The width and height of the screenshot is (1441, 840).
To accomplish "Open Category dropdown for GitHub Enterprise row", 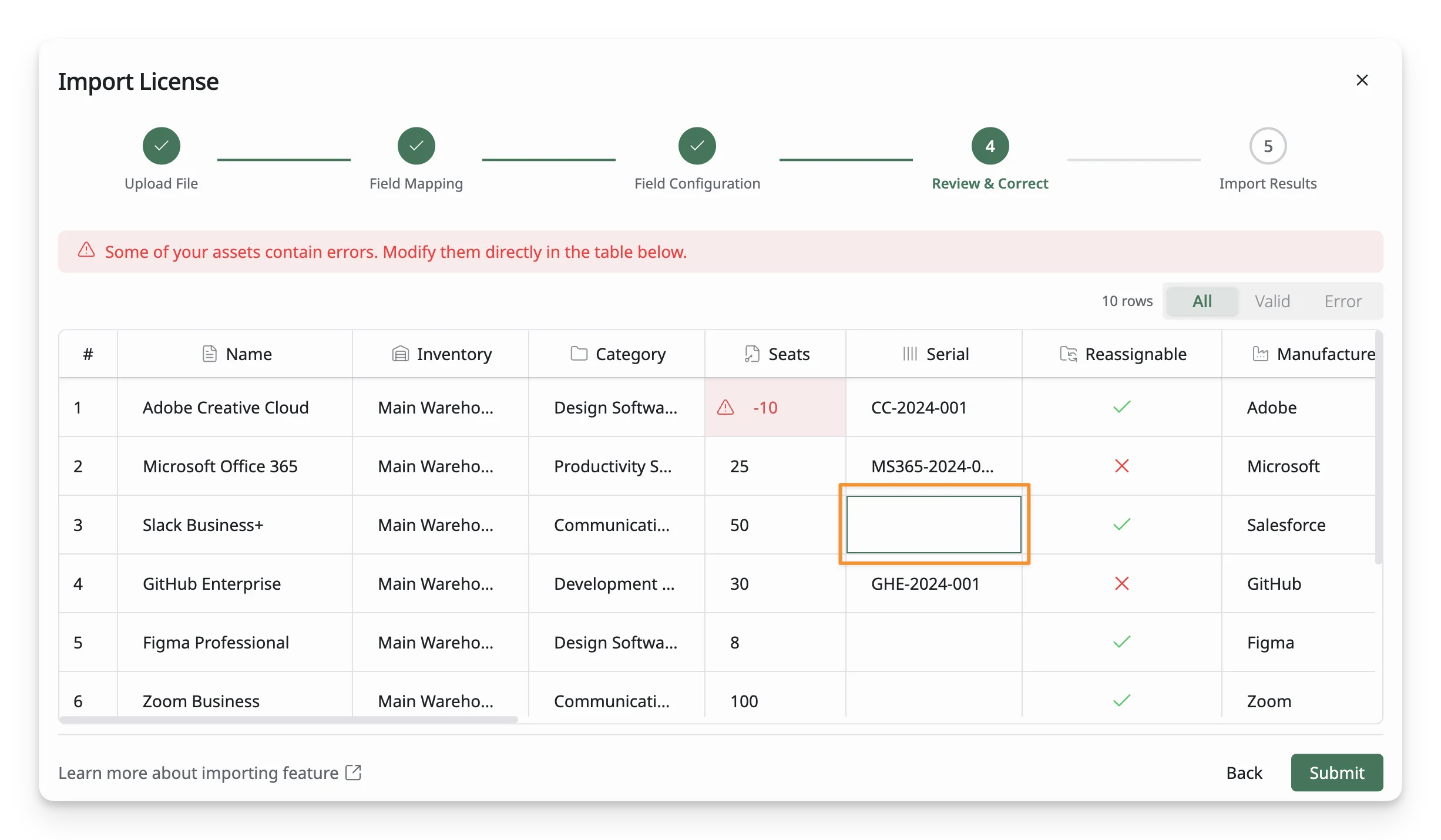I will (616, 583).
